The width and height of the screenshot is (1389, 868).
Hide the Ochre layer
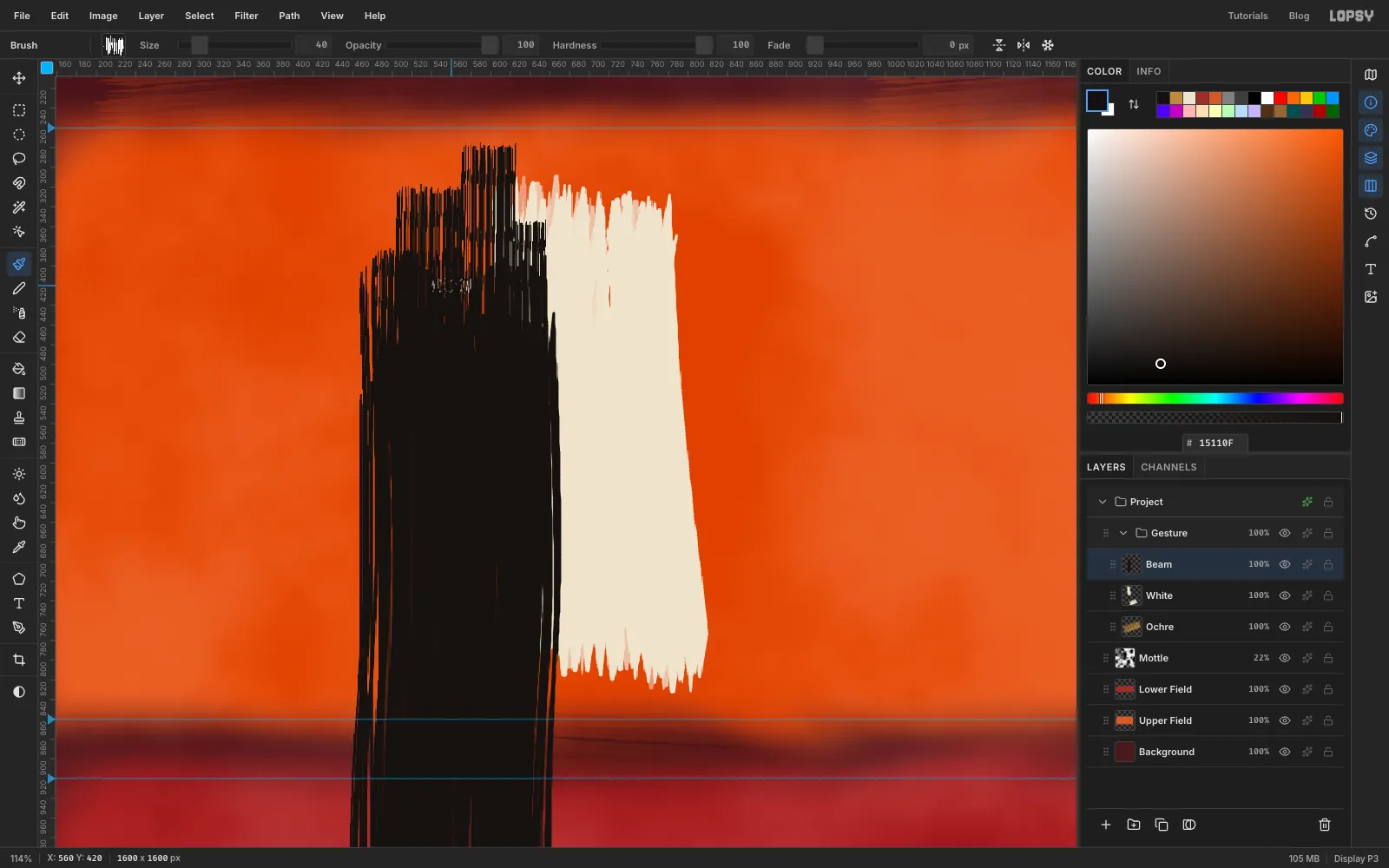click(x=1285, y=627)
